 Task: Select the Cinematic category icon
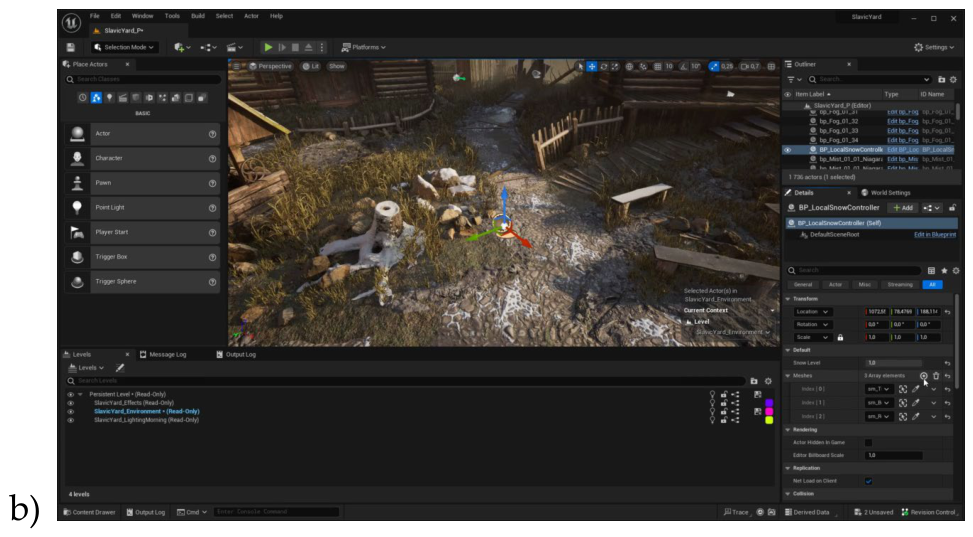[123, 98]
